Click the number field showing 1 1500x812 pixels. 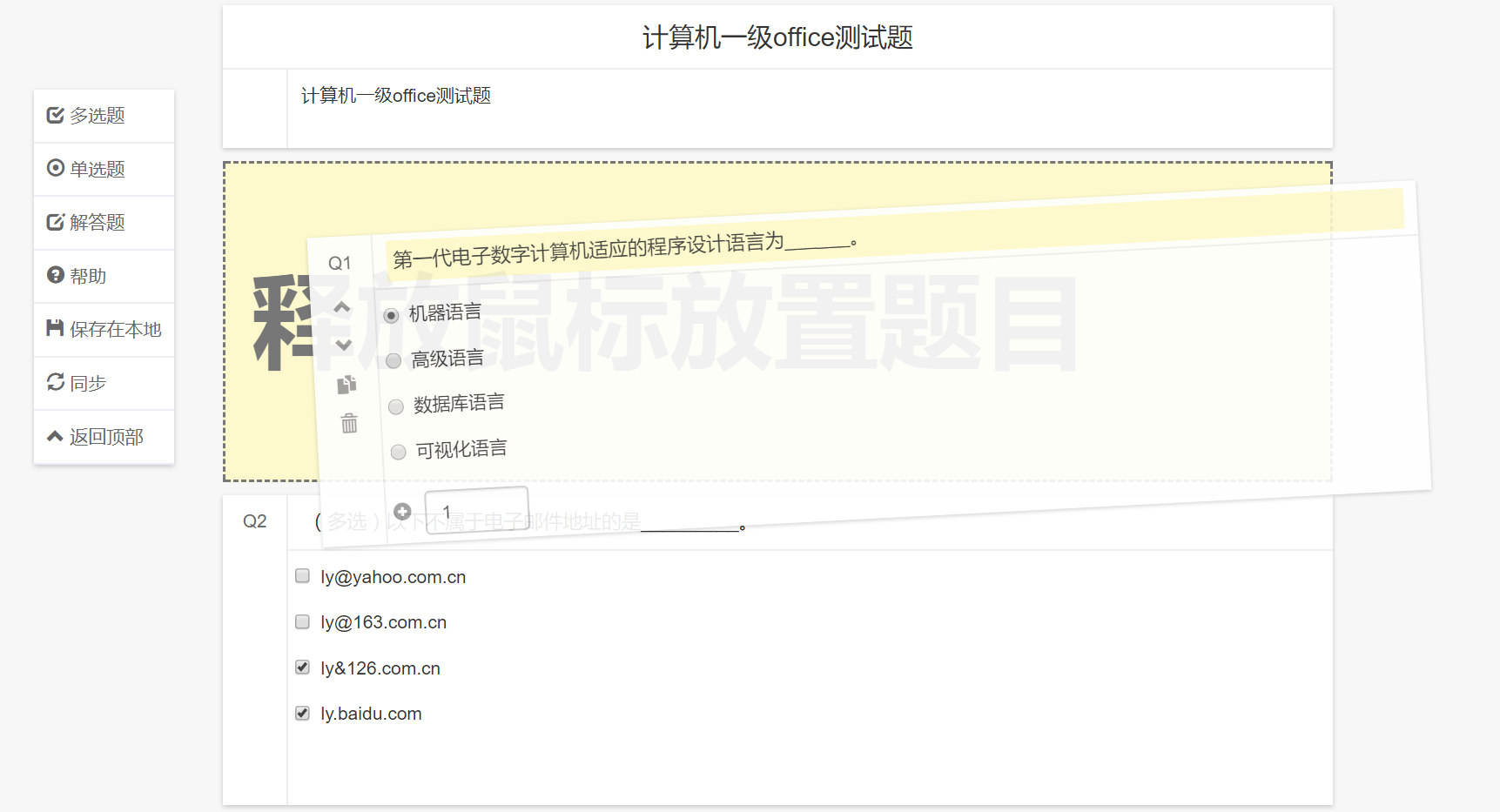(x=476, y=510)
